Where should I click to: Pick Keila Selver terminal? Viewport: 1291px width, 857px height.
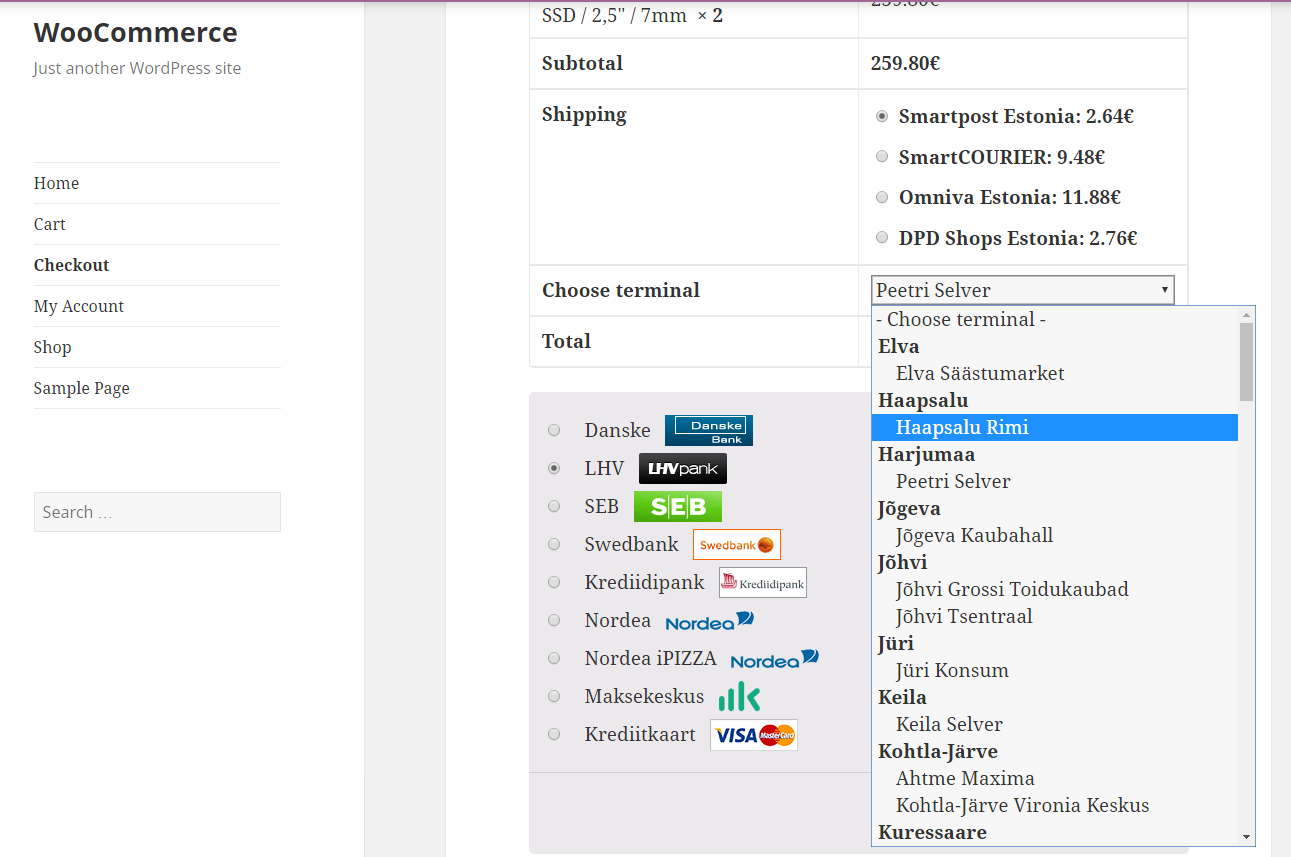1055,724
